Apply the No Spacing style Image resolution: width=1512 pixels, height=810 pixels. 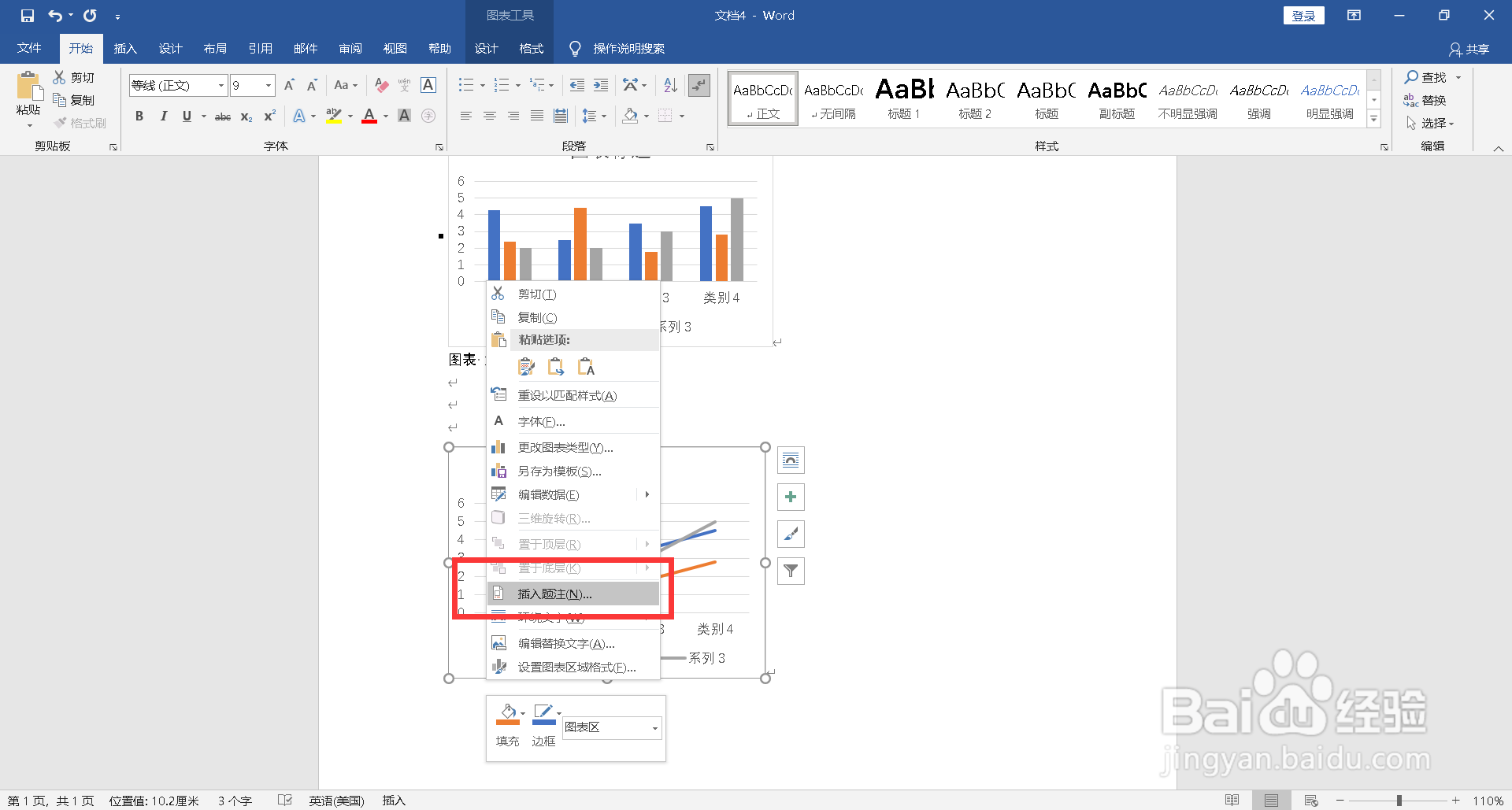833,98
